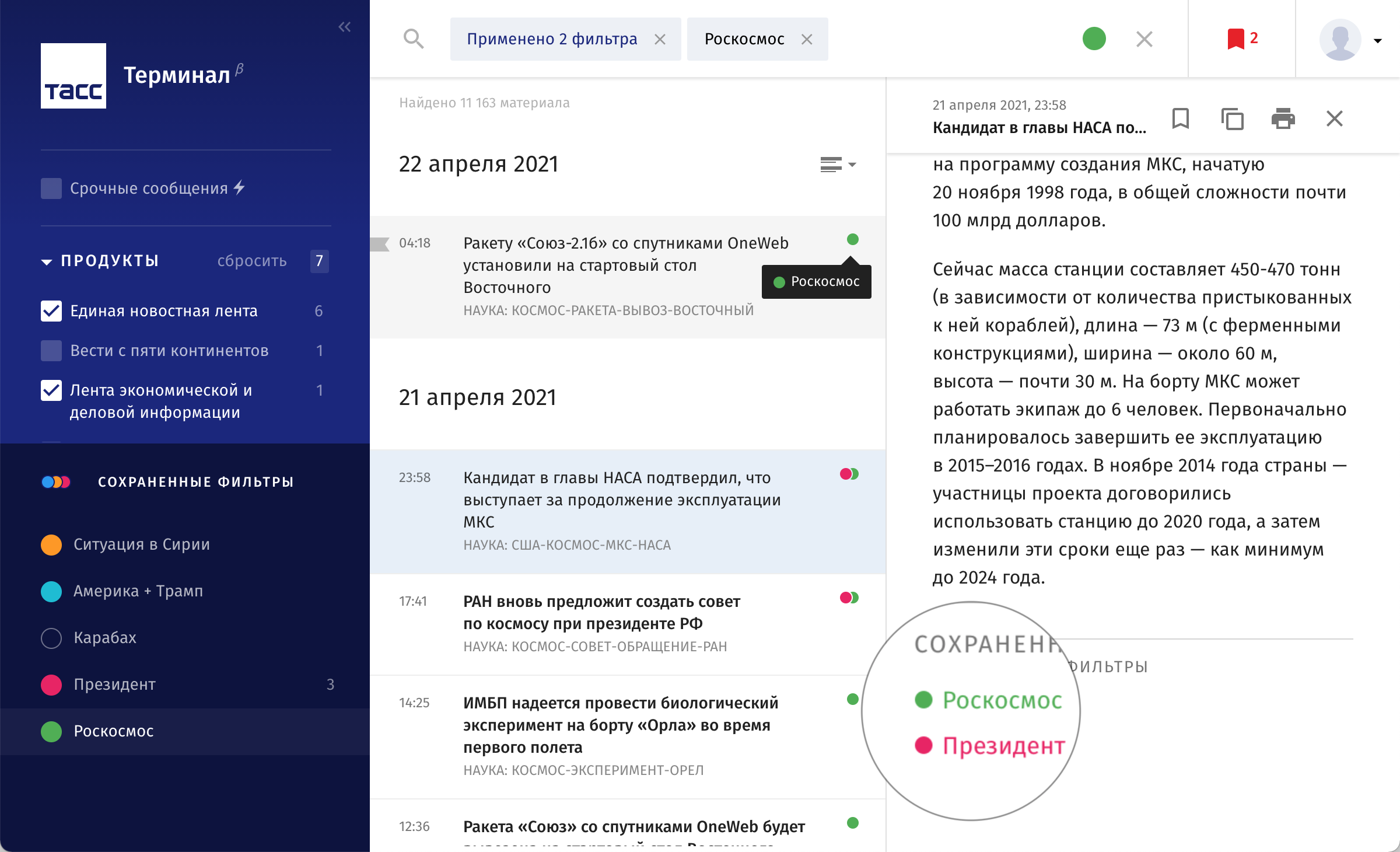The height and width of the screenshot is (852, 1400).
Task: Click the bookmark count 2
Action: (x=1254, y=38)
